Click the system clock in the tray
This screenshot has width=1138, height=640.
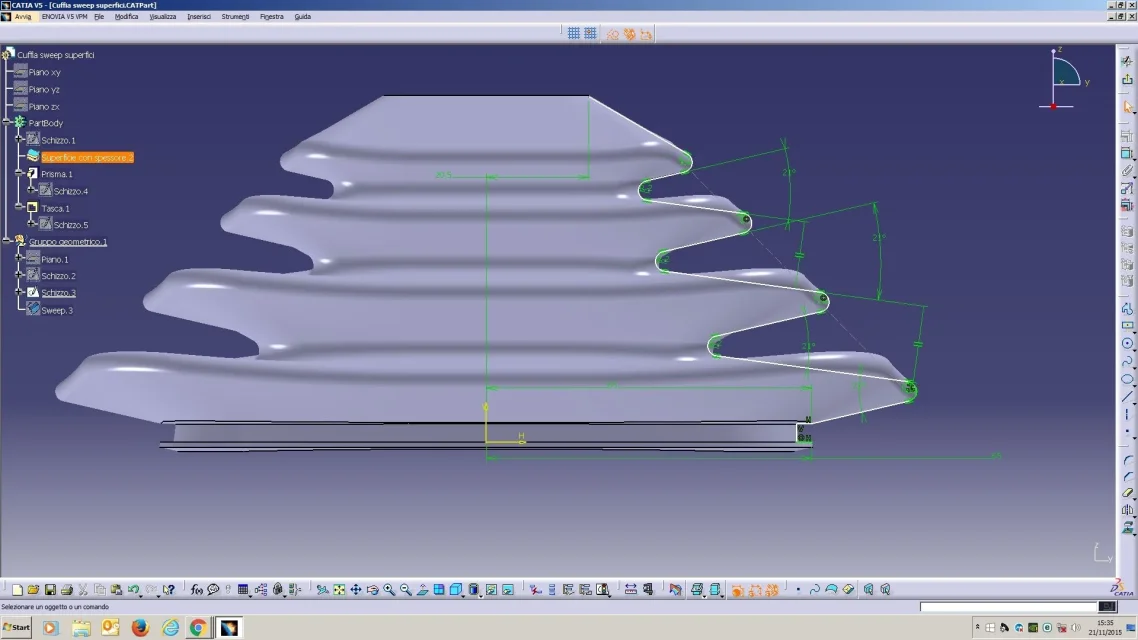pos(1105,628)
